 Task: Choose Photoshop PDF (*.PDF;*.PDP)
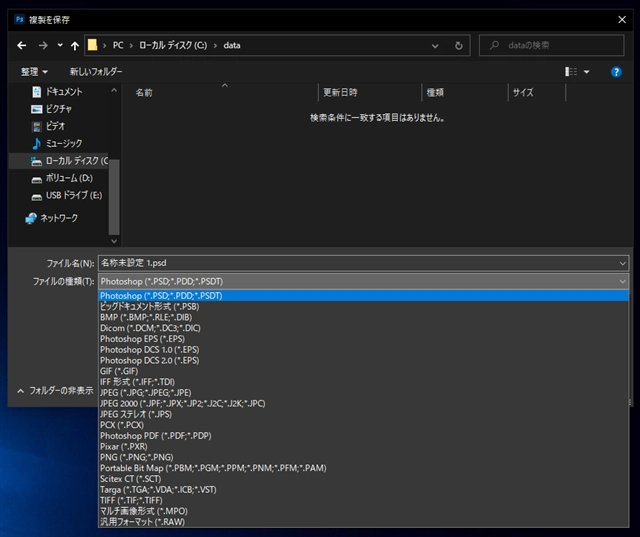[x=363, y=436]
